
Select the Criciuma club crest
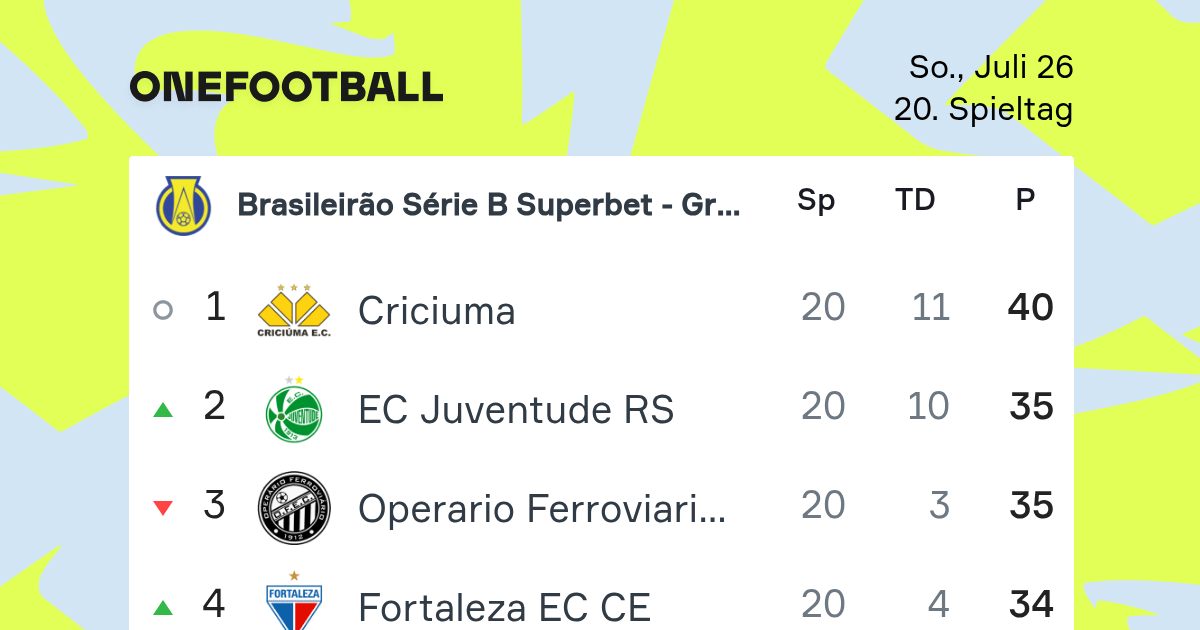tap(294, 310)
